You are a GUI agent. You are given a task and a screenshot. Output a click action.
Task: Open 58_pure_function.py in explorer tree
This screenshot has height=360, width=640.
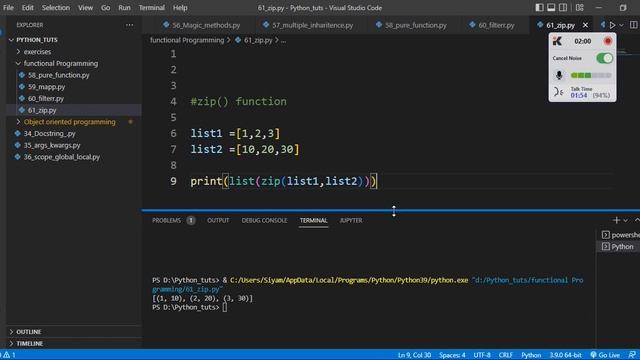(58, 75)
